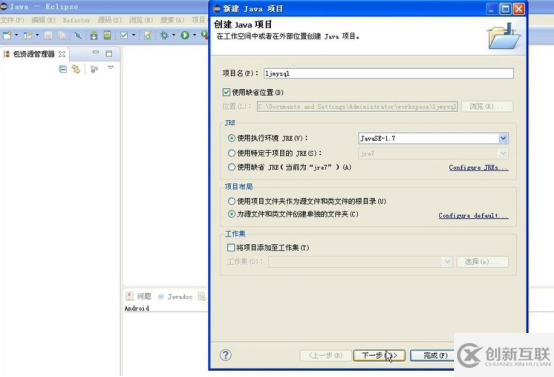Open the 编辑(E) menu
This screenshot has height=377, width=554.
click(43, 20)
